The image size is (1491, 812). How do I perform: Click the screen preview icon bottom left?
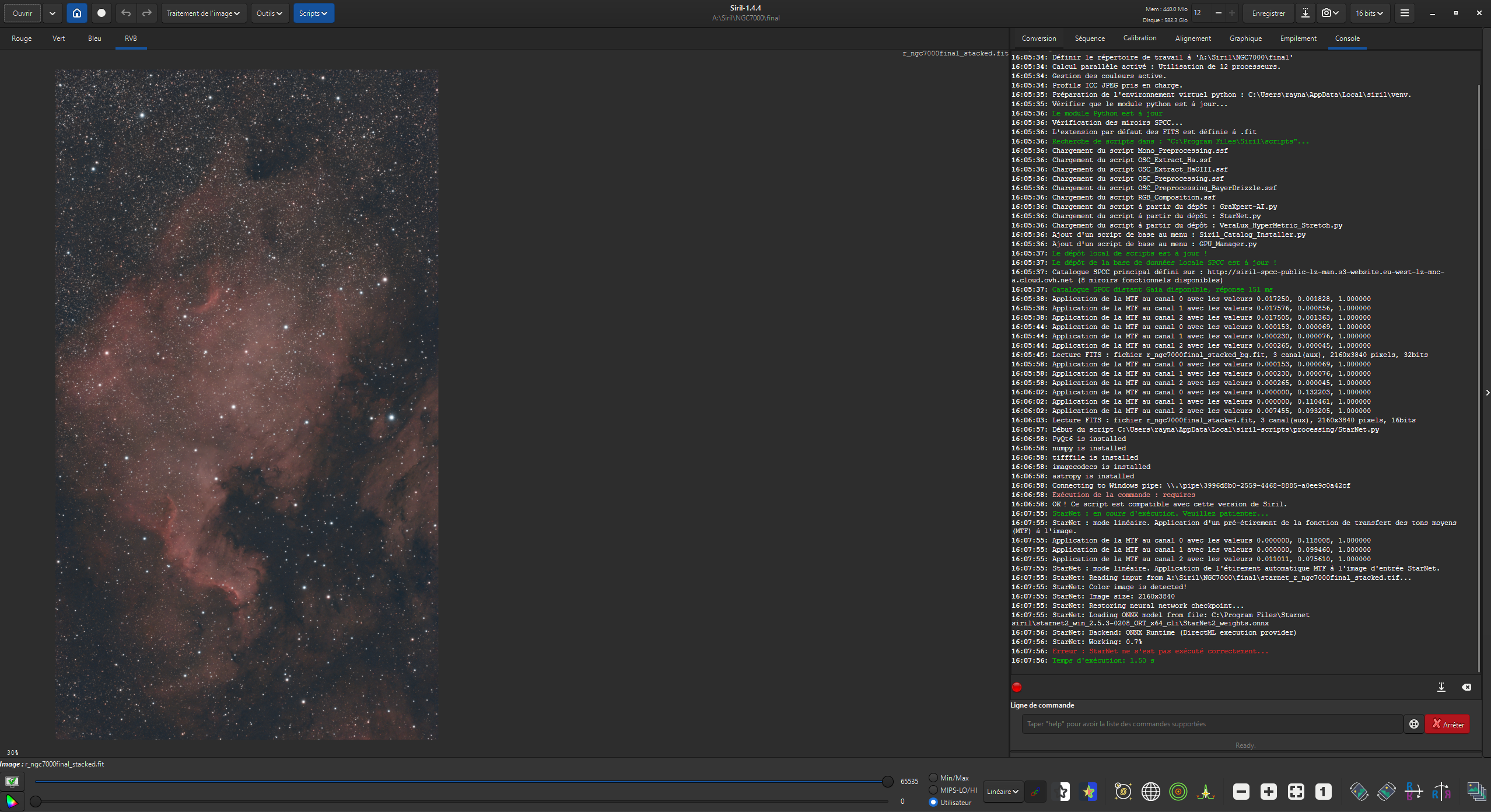[12, 781]
